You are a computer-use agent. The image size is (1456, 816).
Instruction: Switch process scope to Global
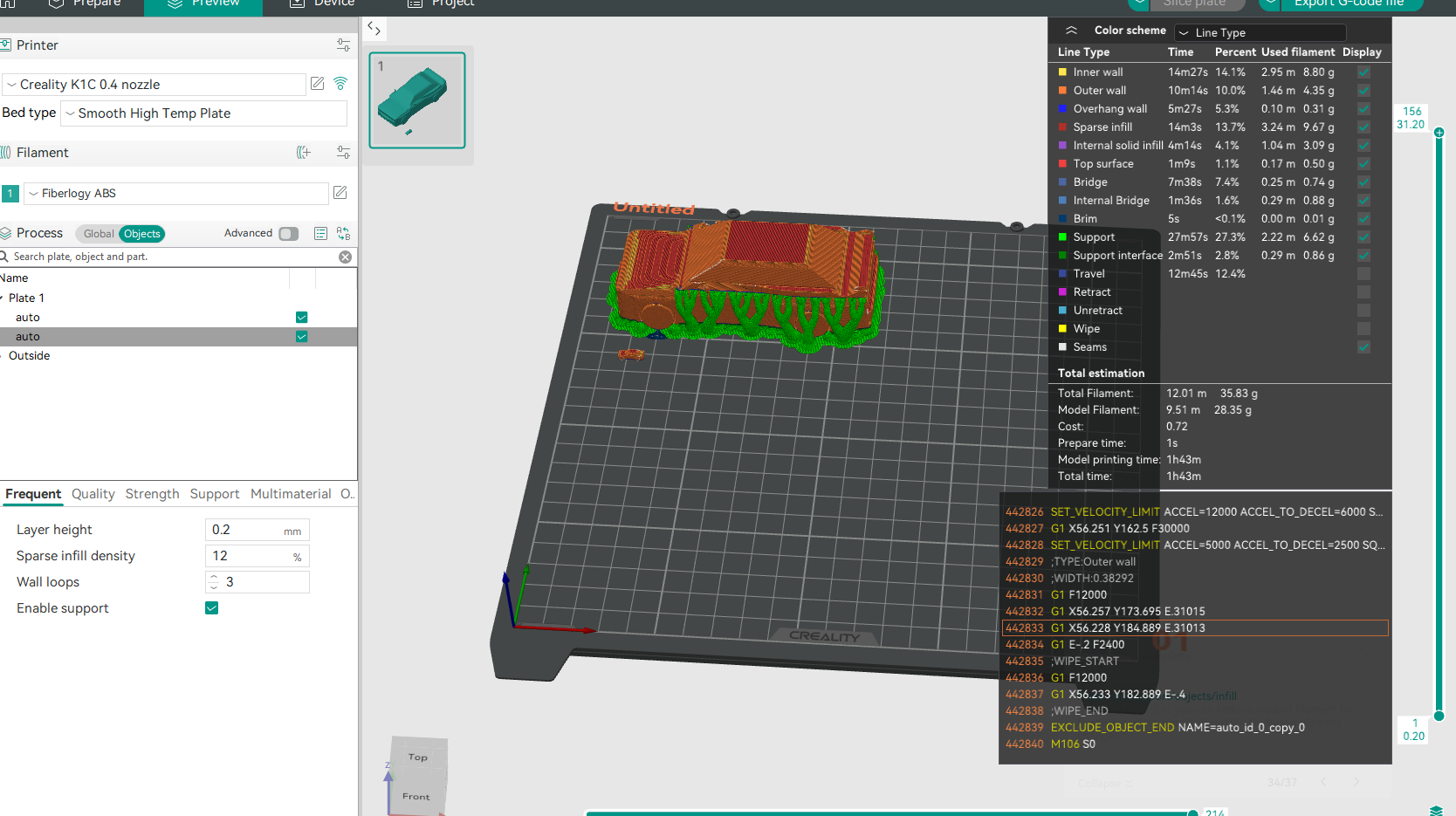tap(99, 234)
